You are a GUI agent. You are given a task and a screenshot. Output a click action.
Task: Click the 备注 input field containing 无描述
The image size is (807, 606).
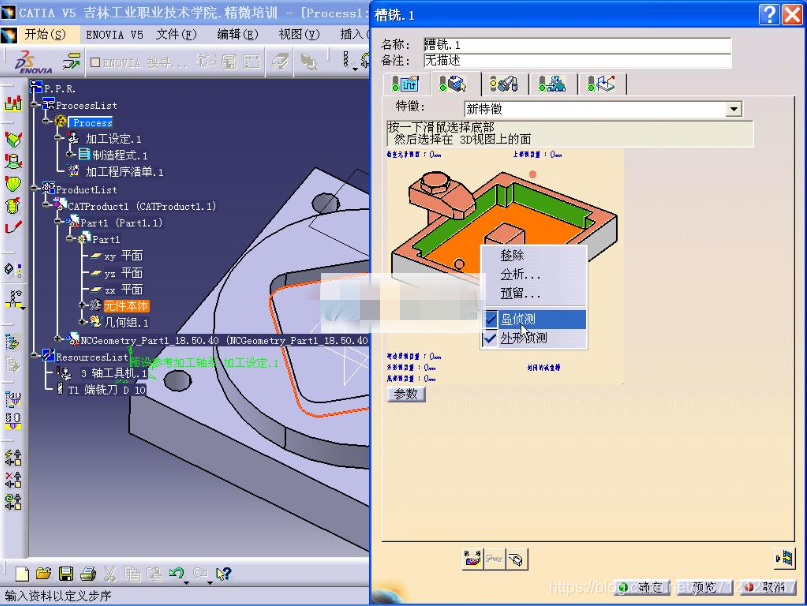click(x=577, y=61)
